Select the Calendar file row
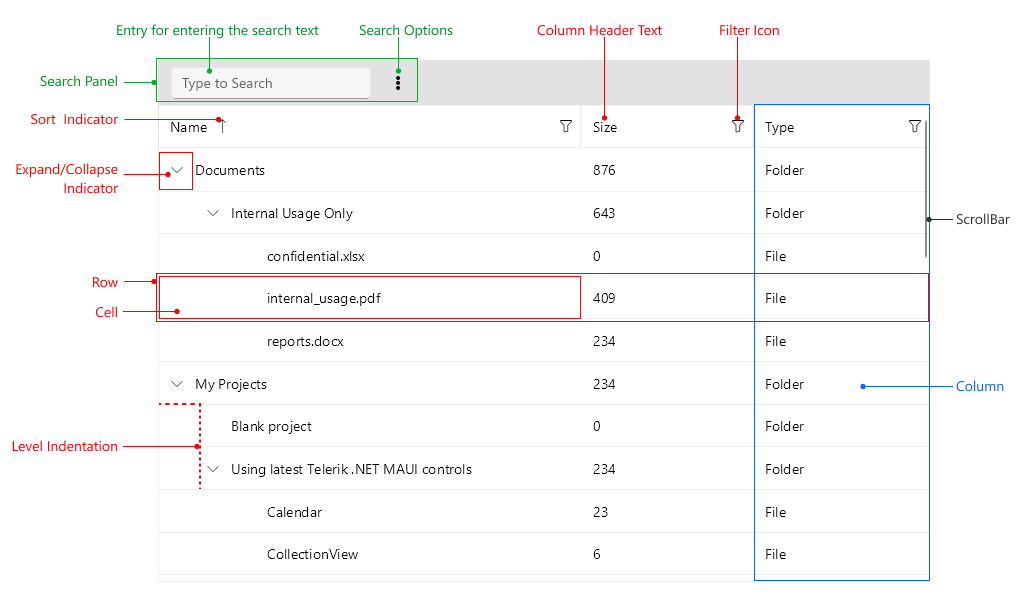Image resolution: width=1020 pixels, height=598 pixels. [x=294, y=512]
